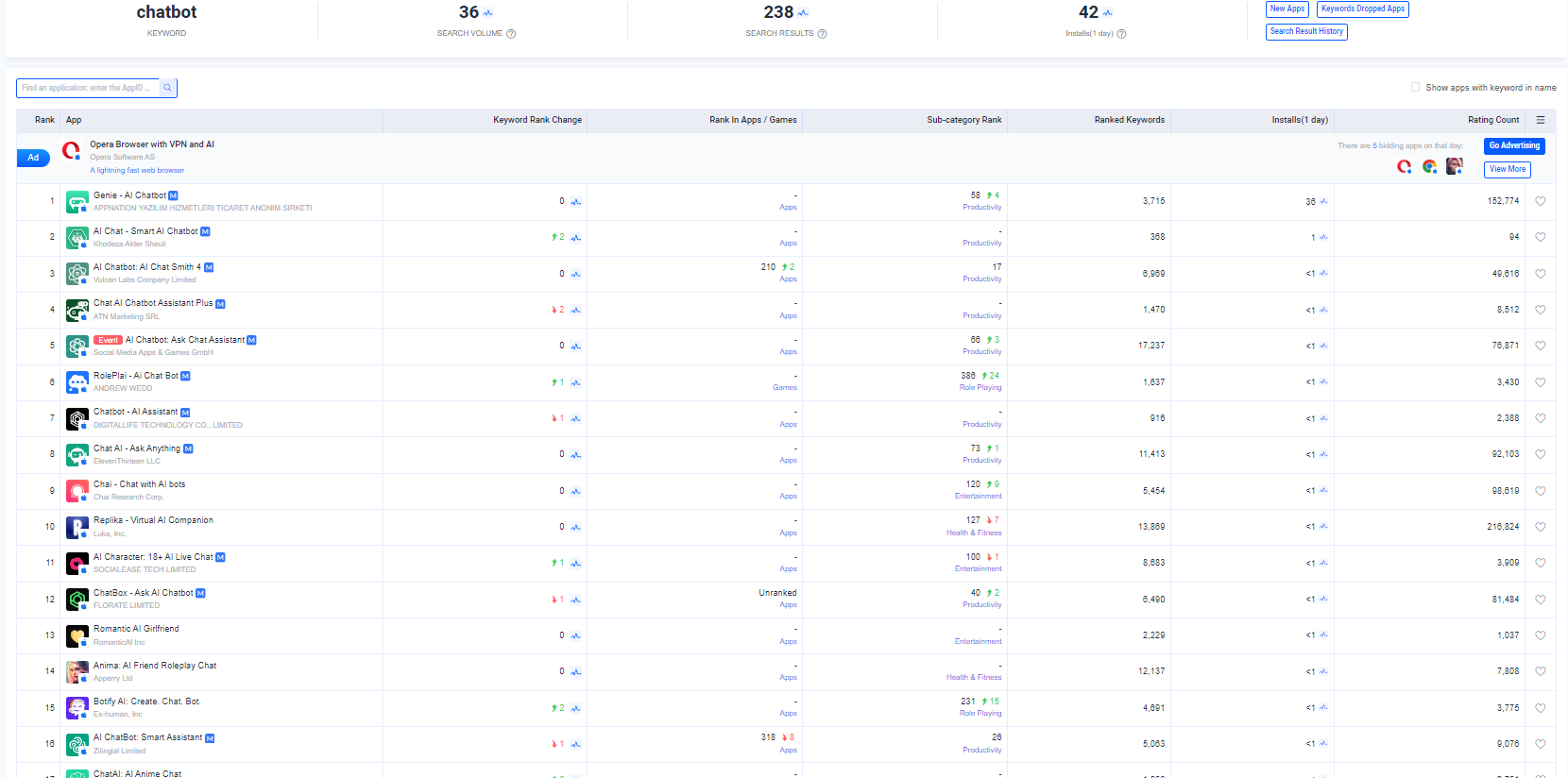Open rank change chart for Genie - AI Chatbot
This screenshot has height=778, width=1568.
click(575, 202)
